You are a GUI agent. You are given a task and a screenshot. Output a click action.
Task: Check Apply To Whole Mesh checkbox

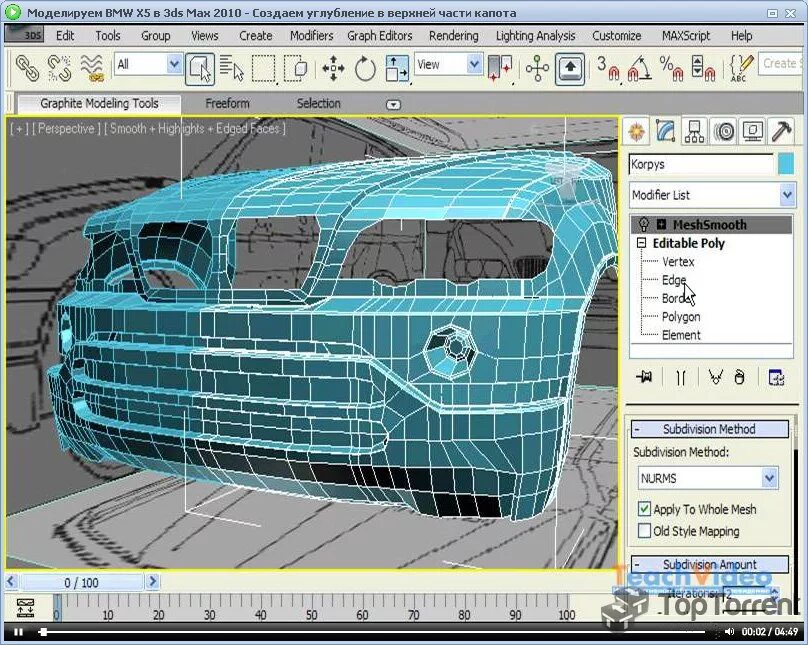pyautogui.click(x=644, y=509)
